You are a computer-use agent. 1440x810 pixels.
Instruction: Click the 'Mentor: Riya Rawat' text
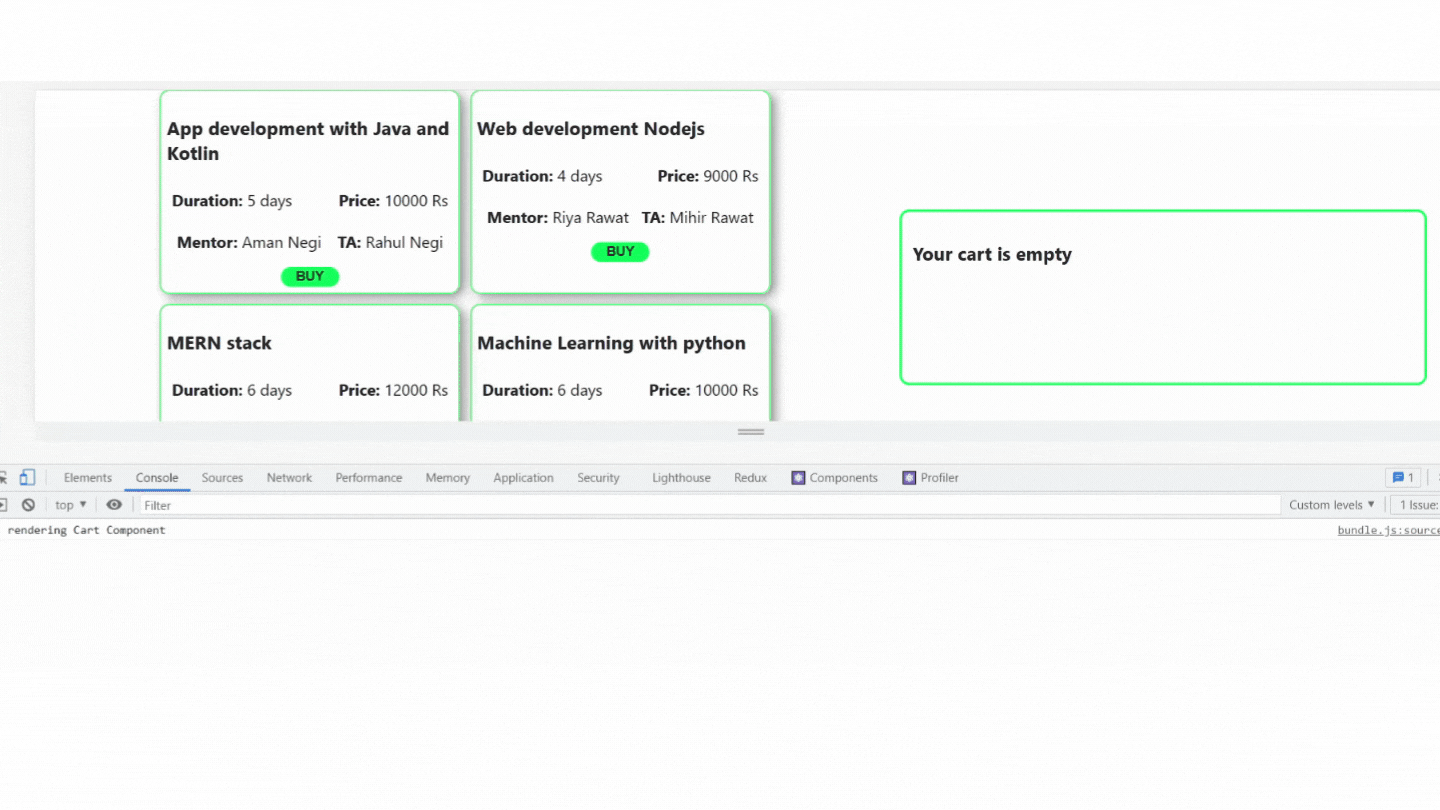[x=558, y=218]
